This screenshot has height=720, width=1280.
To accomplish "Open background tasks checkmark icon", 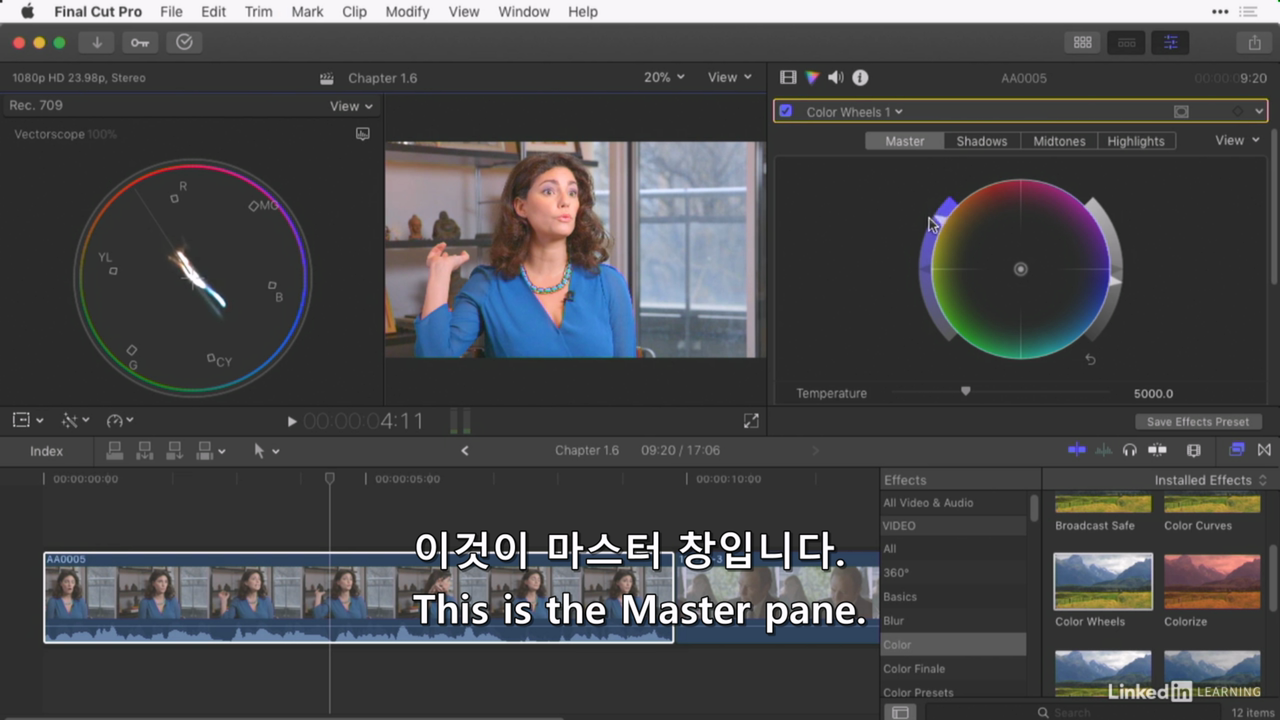I will [x=184, y=42].
